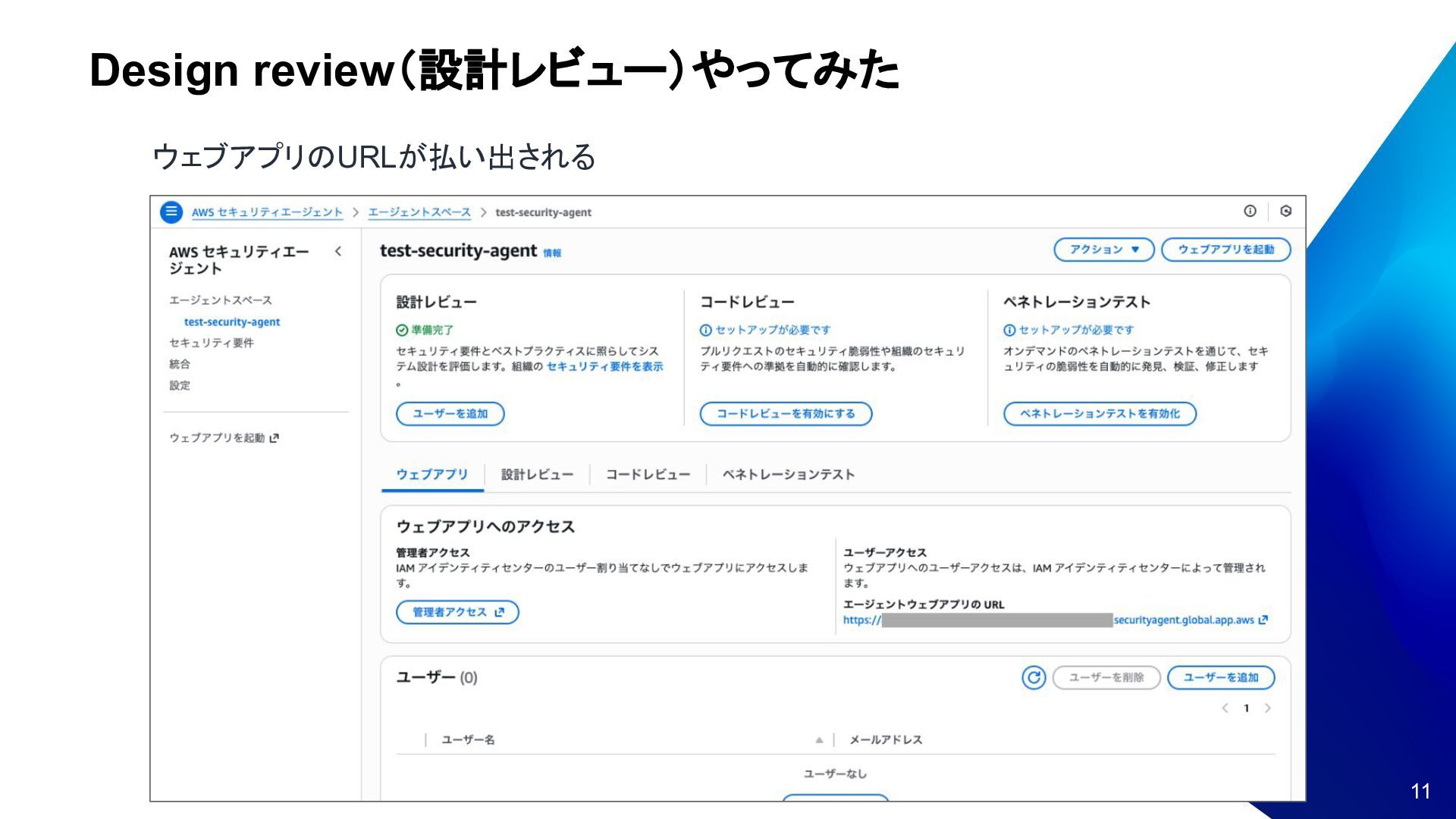Sort by ユーザー名 column arrow
This screenshot has height=819, width=1456.
click(x=819, y=739)
